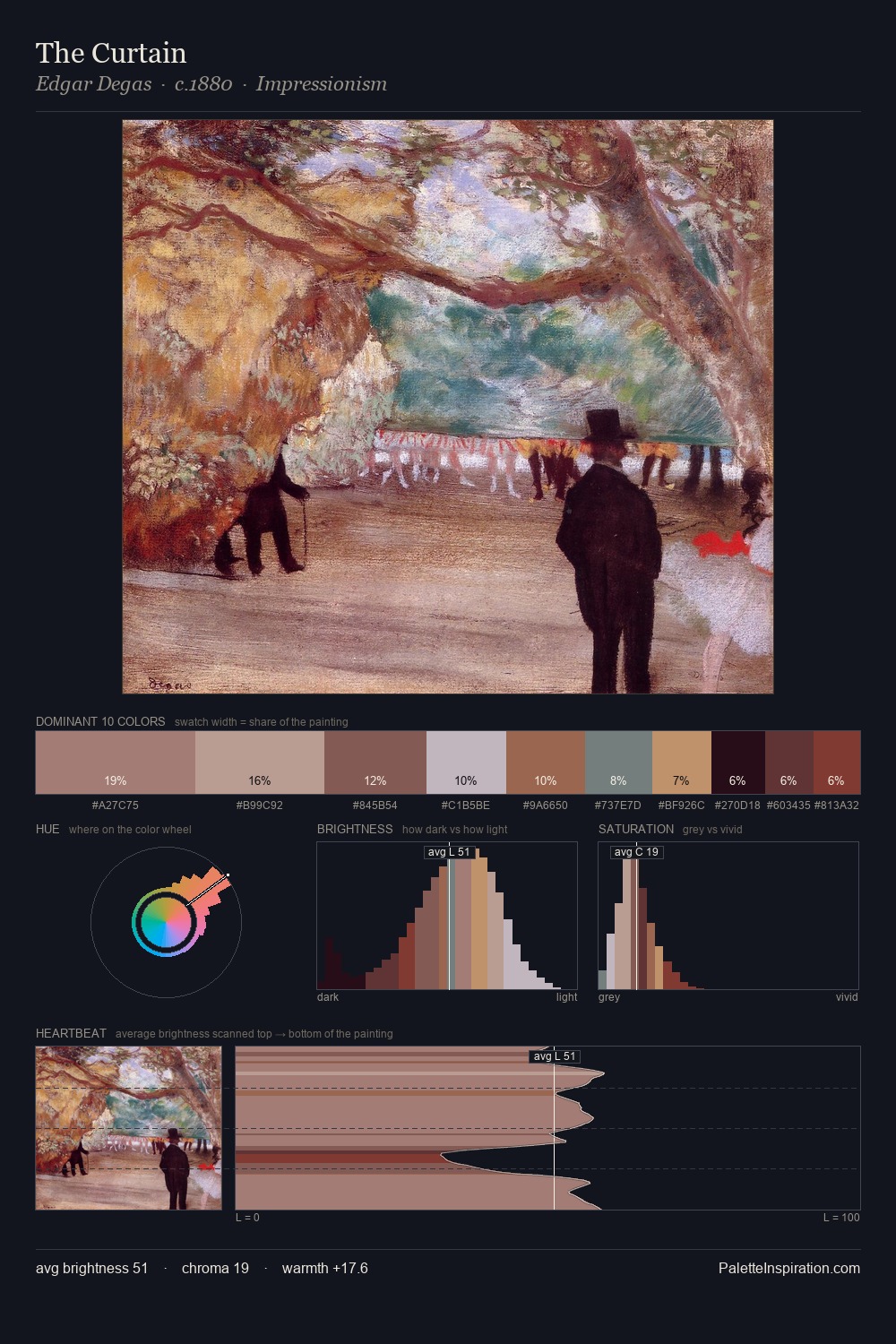896x1344 pixels.
Task: Click the 'avg brightness 51' footer stat
Action: [92, 1268]
